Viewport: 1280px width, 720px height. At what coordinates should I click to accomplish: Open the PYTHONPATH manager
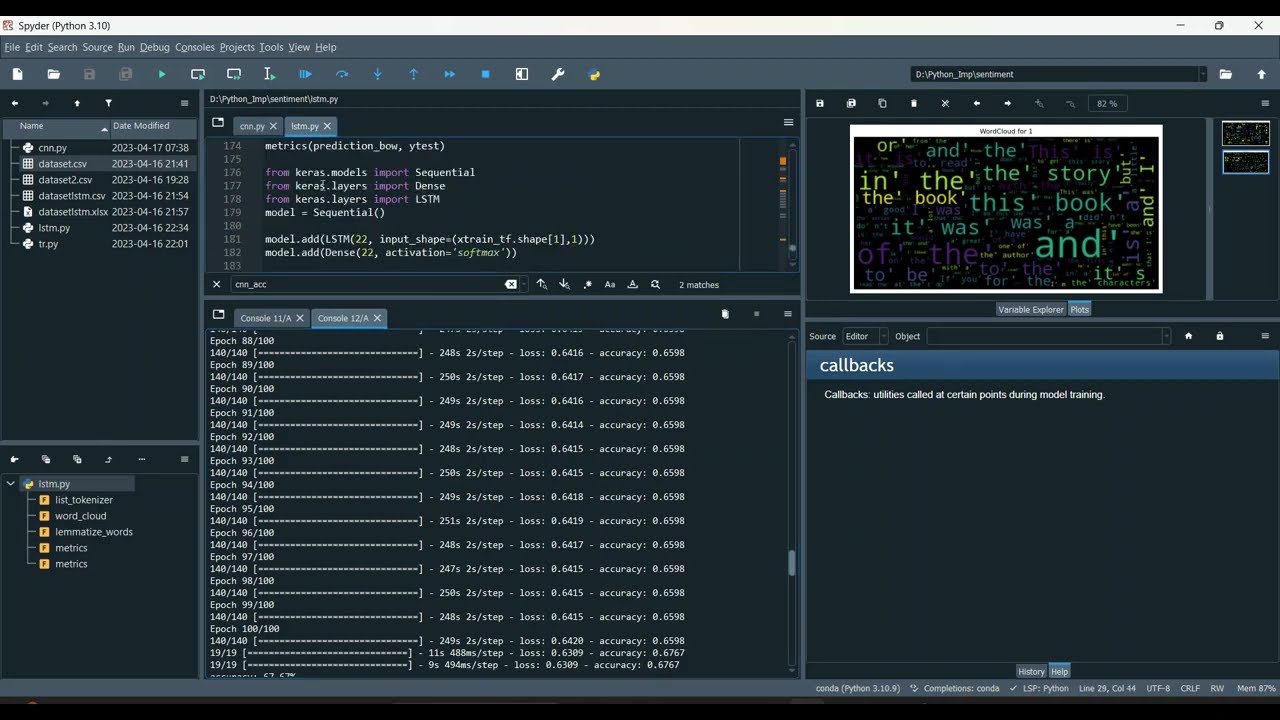click(x=594, y=74)
